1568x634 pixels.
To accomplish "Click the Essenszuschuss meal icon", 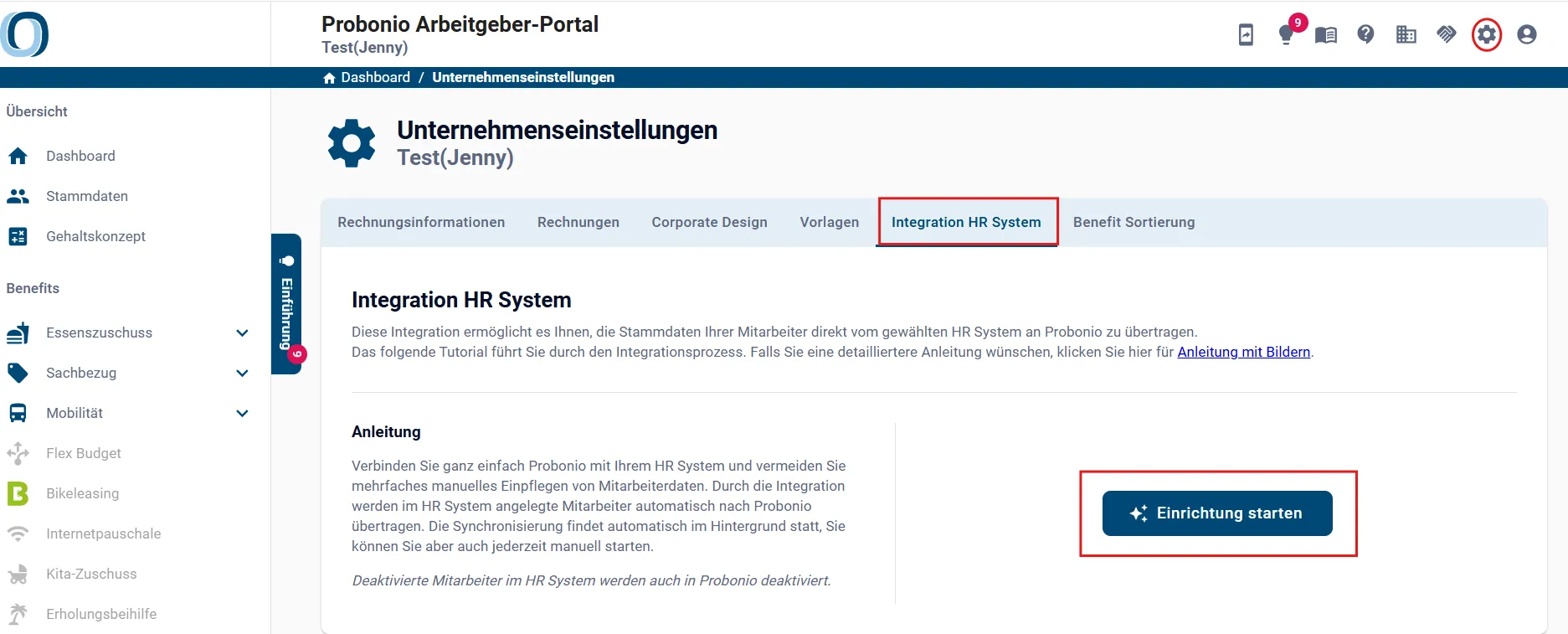I will [x=18, y=332].
